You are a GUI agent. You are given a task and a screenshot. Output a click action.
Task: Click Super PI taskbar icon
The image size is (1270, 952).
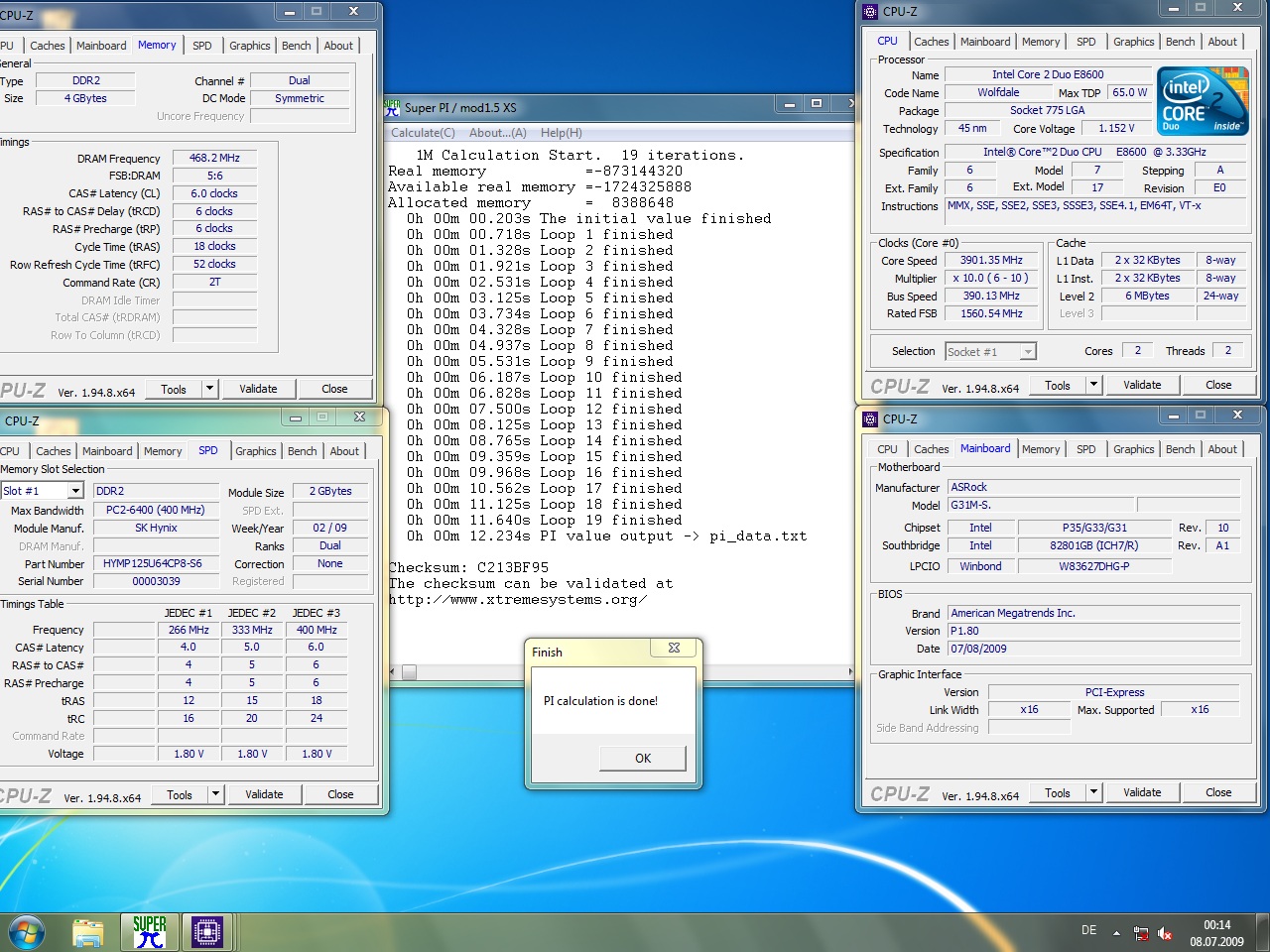[x=149, y=931]
